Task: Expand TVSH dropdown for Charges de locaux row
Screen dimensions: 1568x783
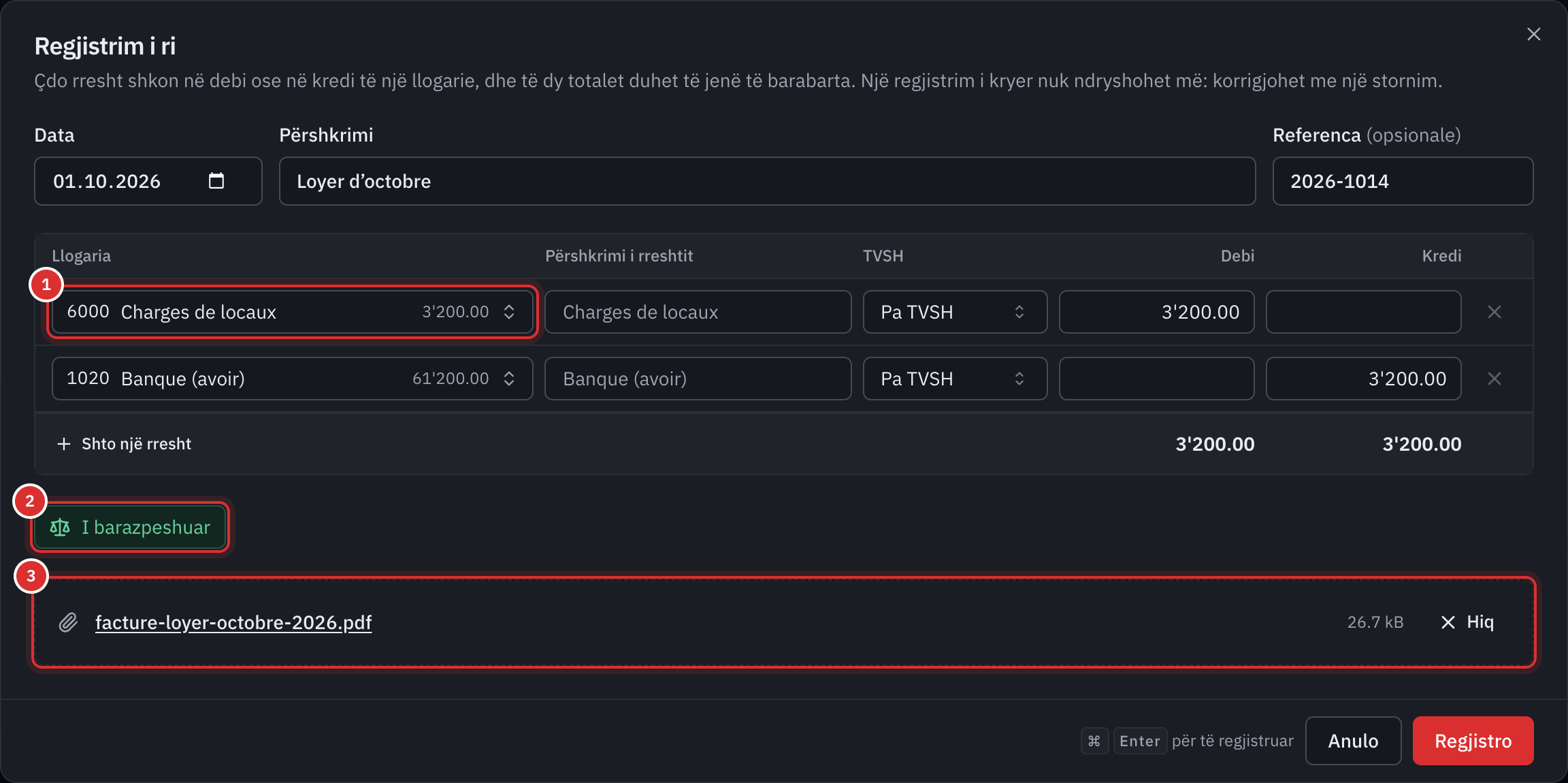Action: (x=955, y=312)
